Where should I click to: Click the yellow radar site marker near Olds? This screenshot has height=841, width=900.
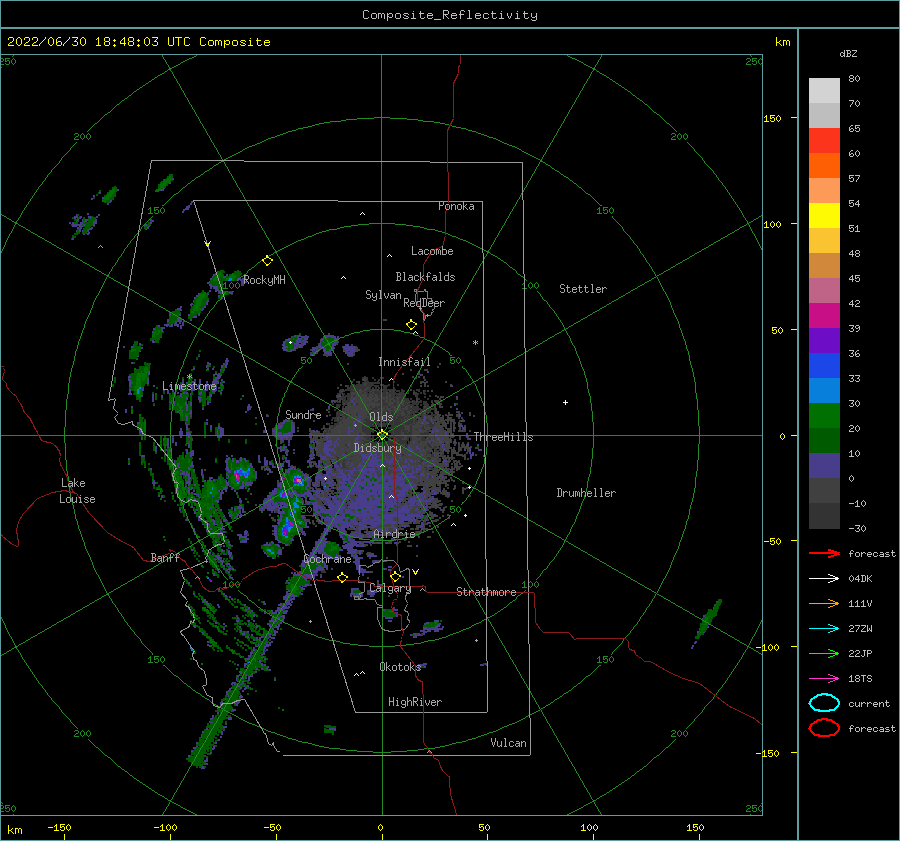382,435
